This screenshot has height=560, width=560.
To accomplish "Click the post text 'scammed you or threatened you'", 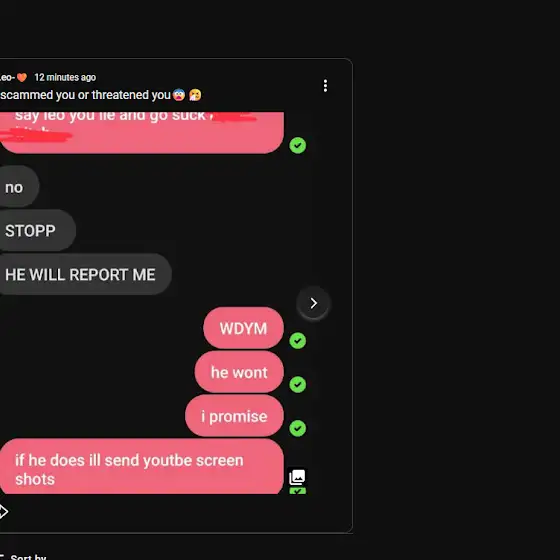I will (x=85, y=95).
